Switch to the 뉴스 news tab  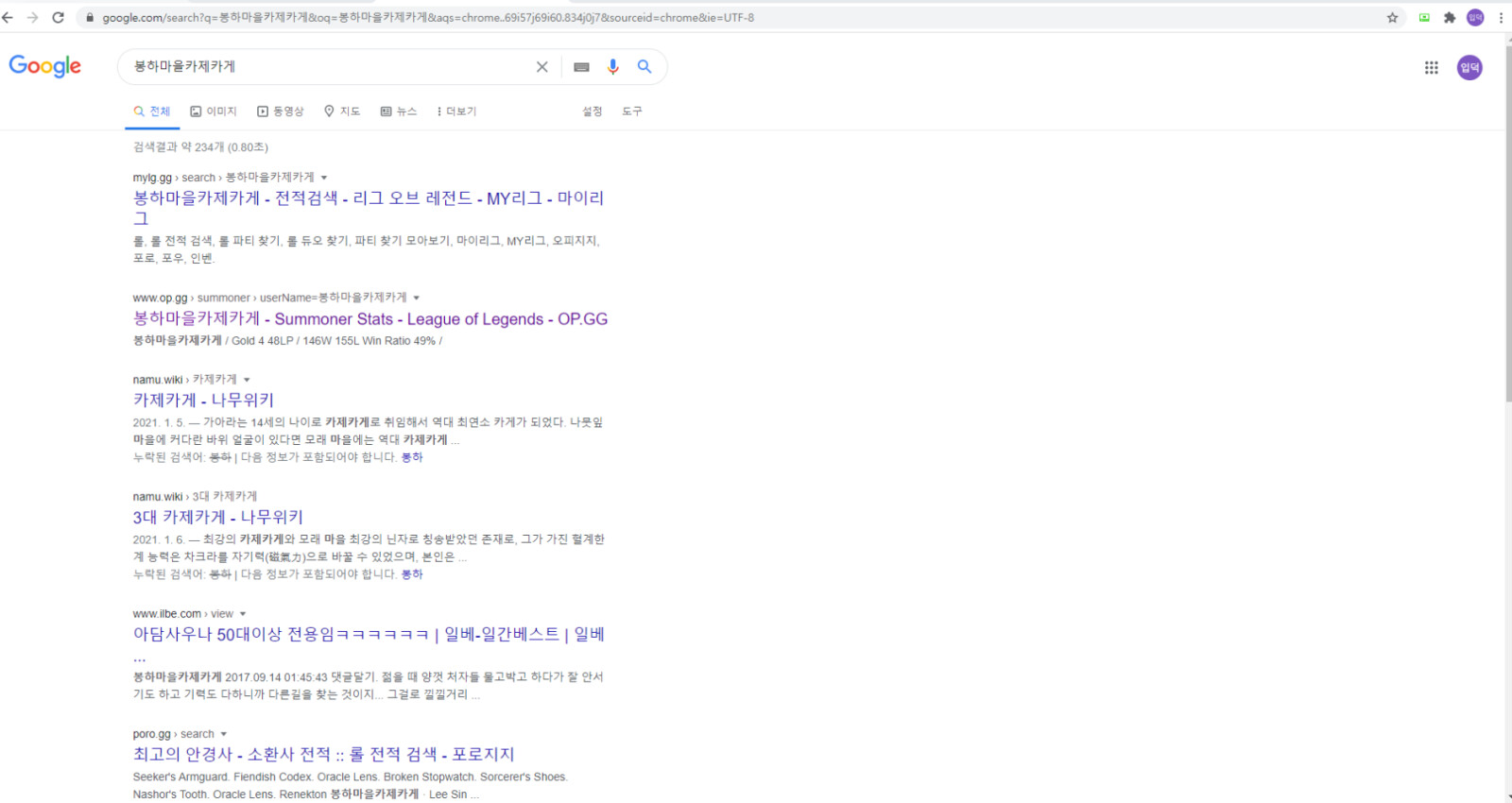pos(399,111)
